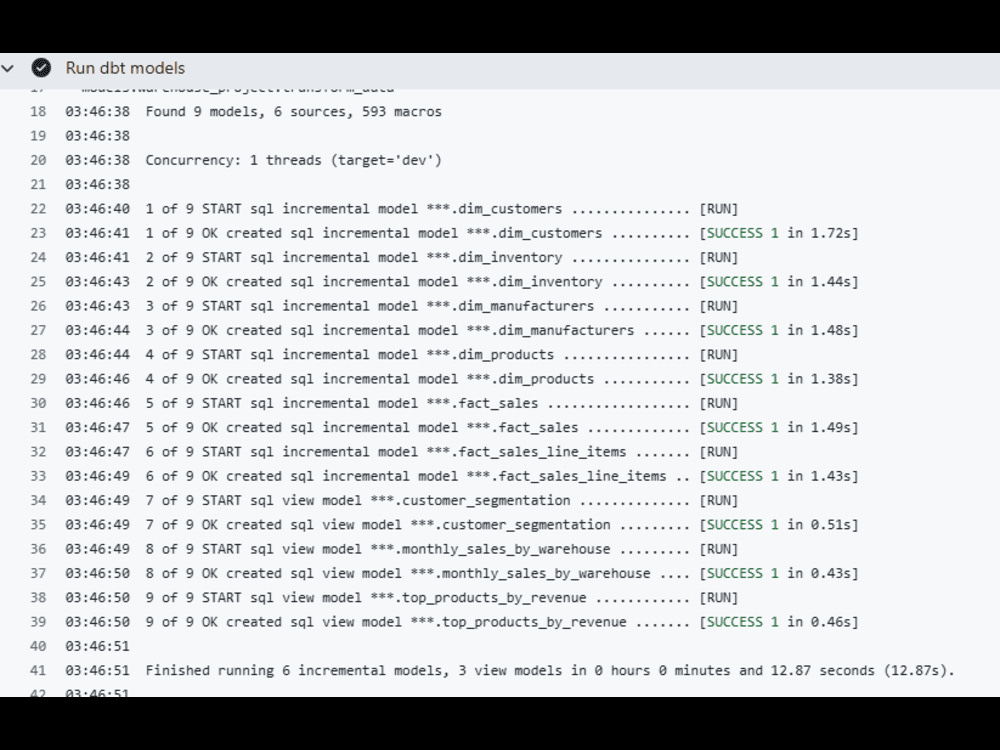
Task: Collapse the Run dbt models step chevron
Action: coord(8,68)
